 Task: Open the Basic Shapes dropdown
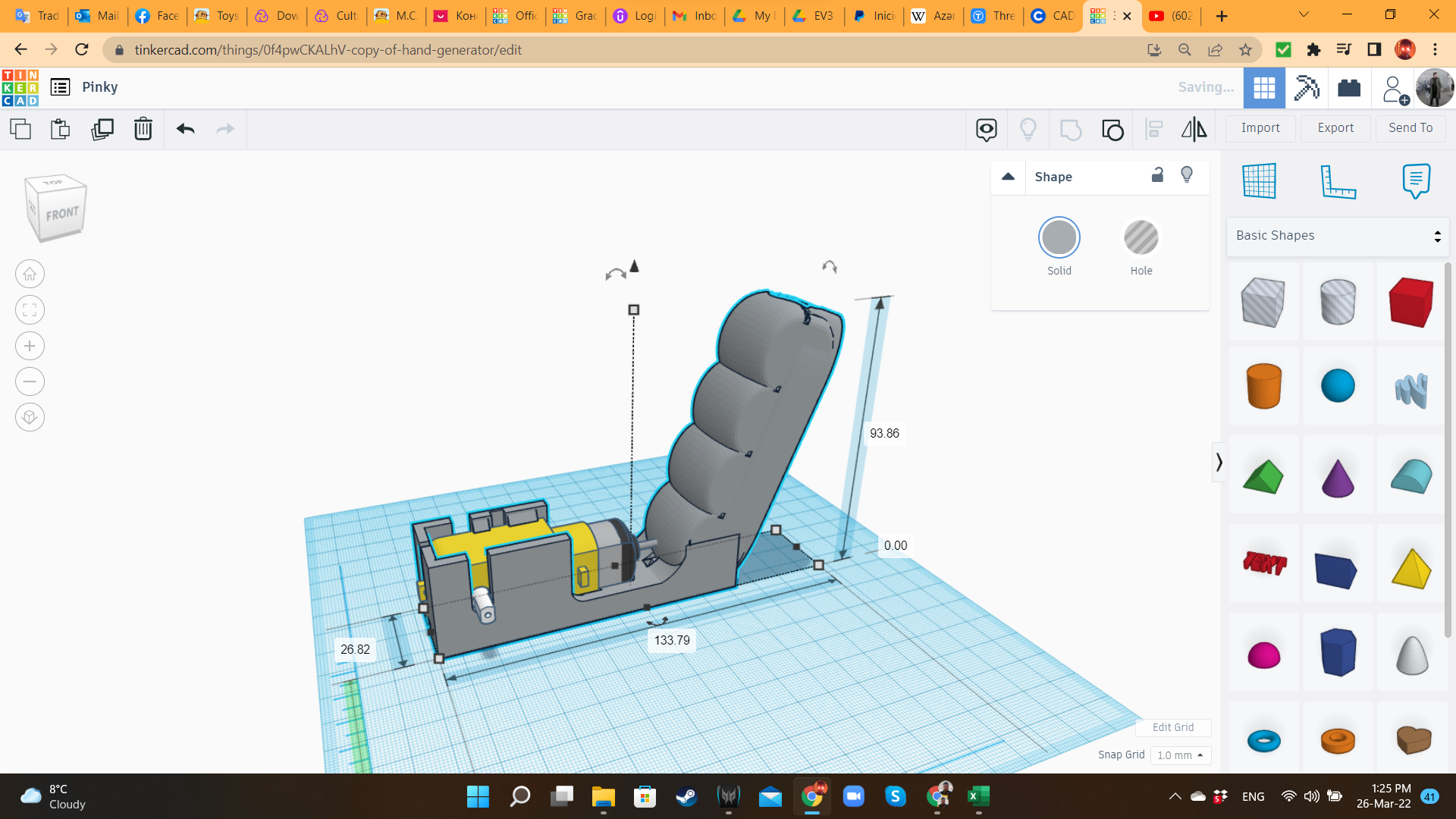(1338, 236)
